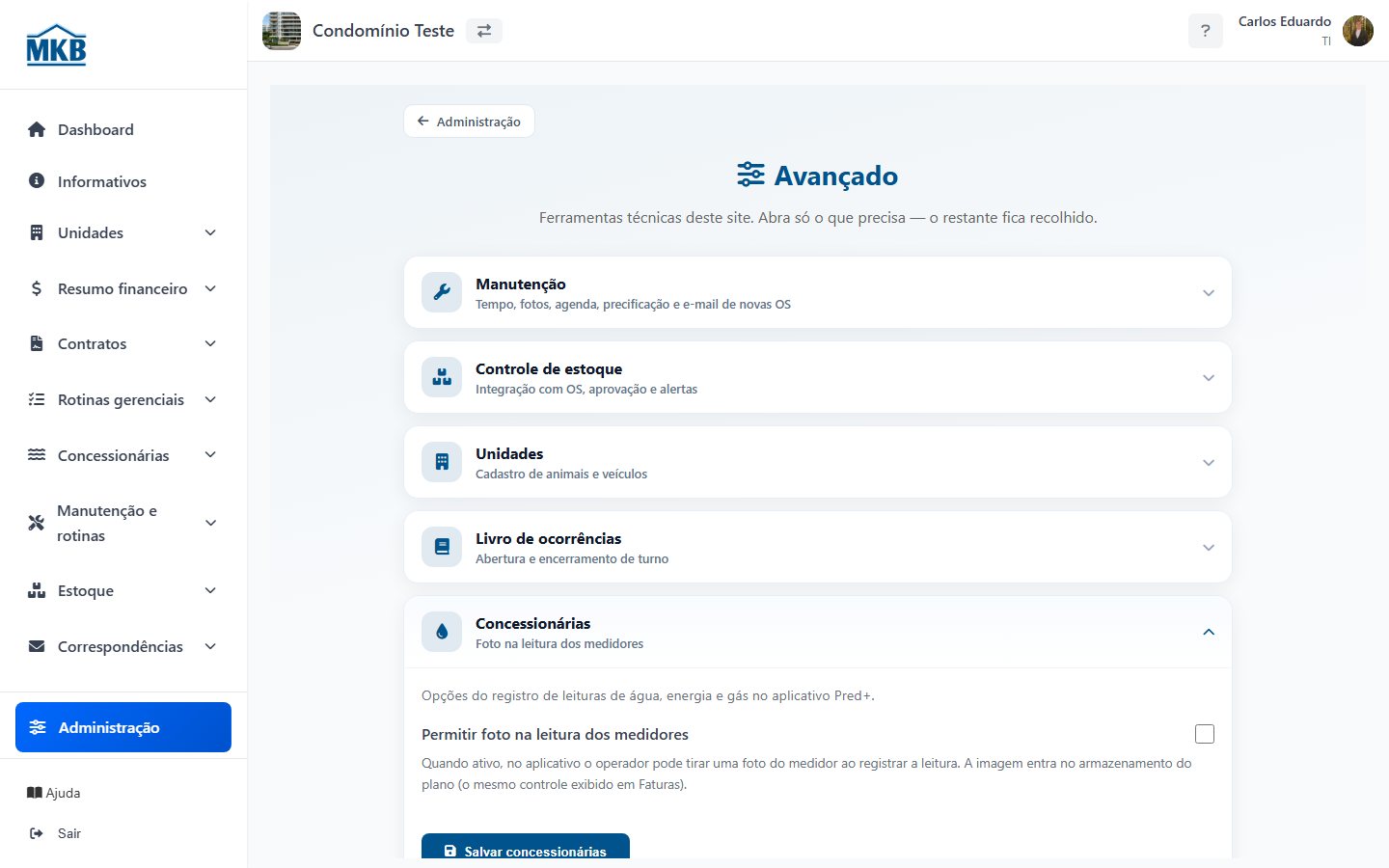Click the Carlos Eduardo user name
The width and height of the screenshot is (1389, 868).
(x=1285, y=21)
